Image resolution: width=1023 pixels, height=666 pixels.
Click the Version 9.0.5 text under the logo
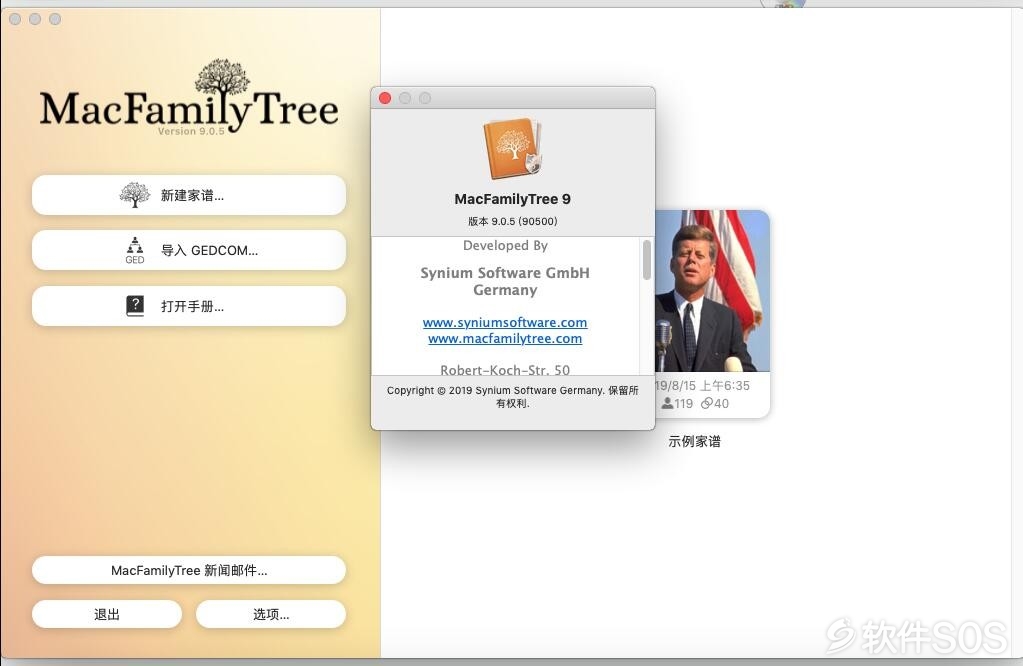[191, 131]
